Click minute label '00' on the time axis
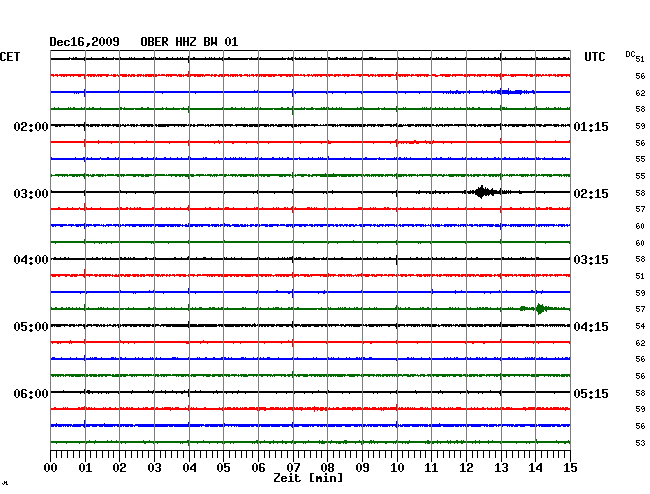 click(x=51, y=467)
